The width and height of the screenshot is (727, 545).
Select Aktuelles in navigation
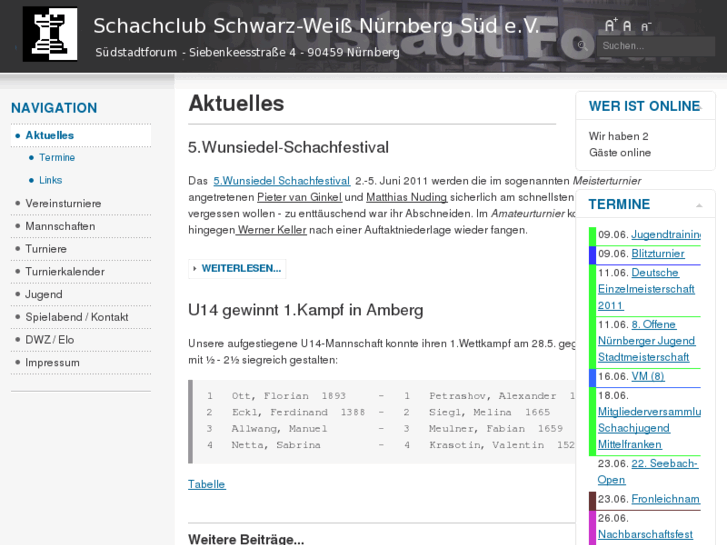[81, 135]
